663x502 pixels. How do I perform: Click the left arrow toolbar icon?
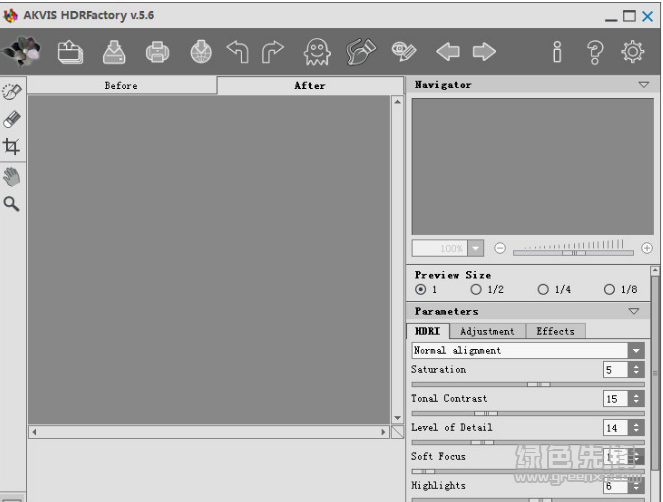(448, 52)
